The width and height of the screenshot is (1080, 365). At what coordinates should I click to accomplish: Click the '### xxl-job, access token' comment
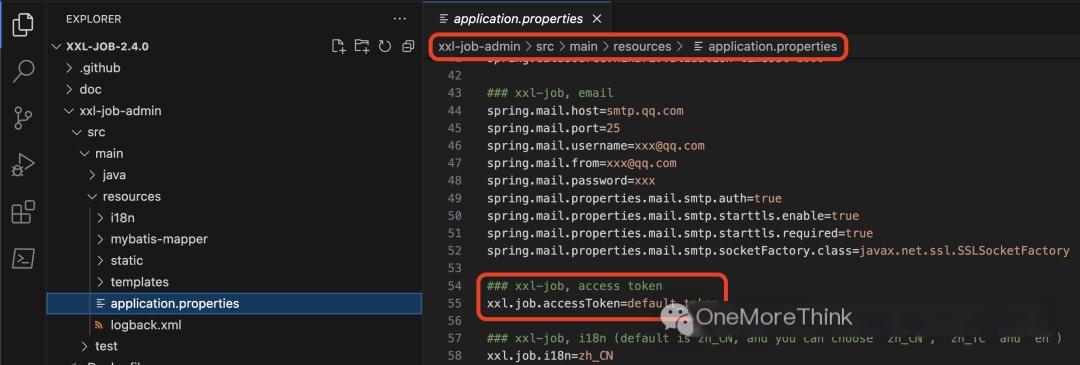coord(574,286)
